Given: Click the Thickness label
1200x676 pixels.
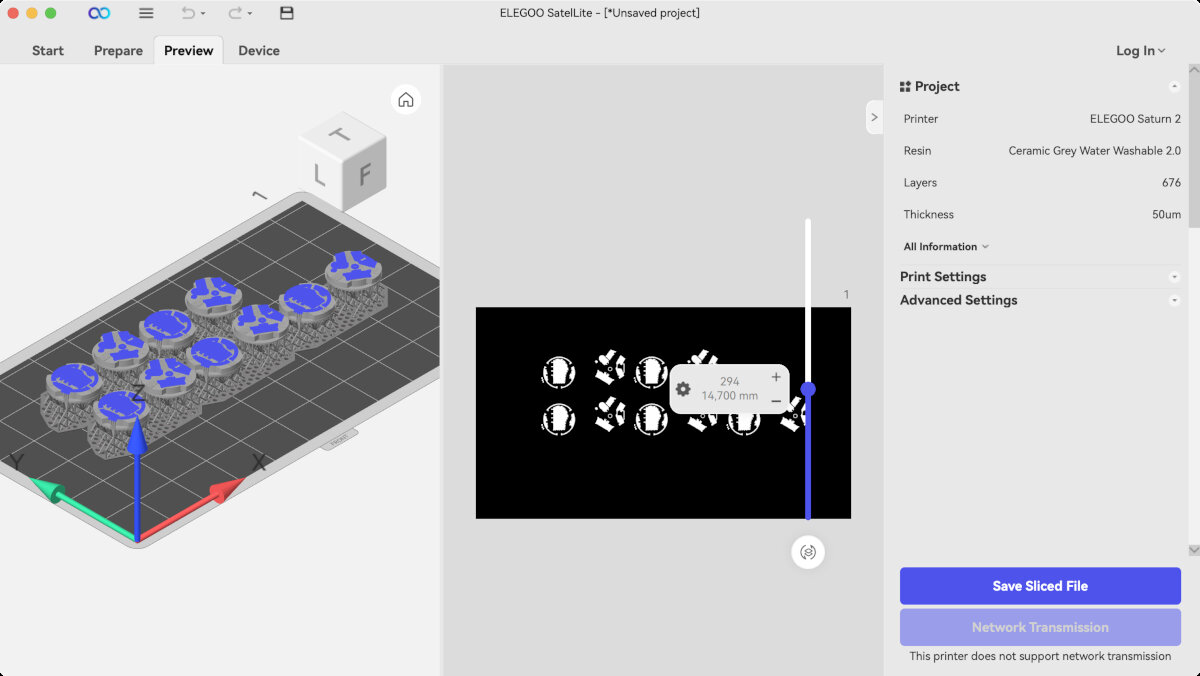Looking at the screenshot, I should coord(929,215).
